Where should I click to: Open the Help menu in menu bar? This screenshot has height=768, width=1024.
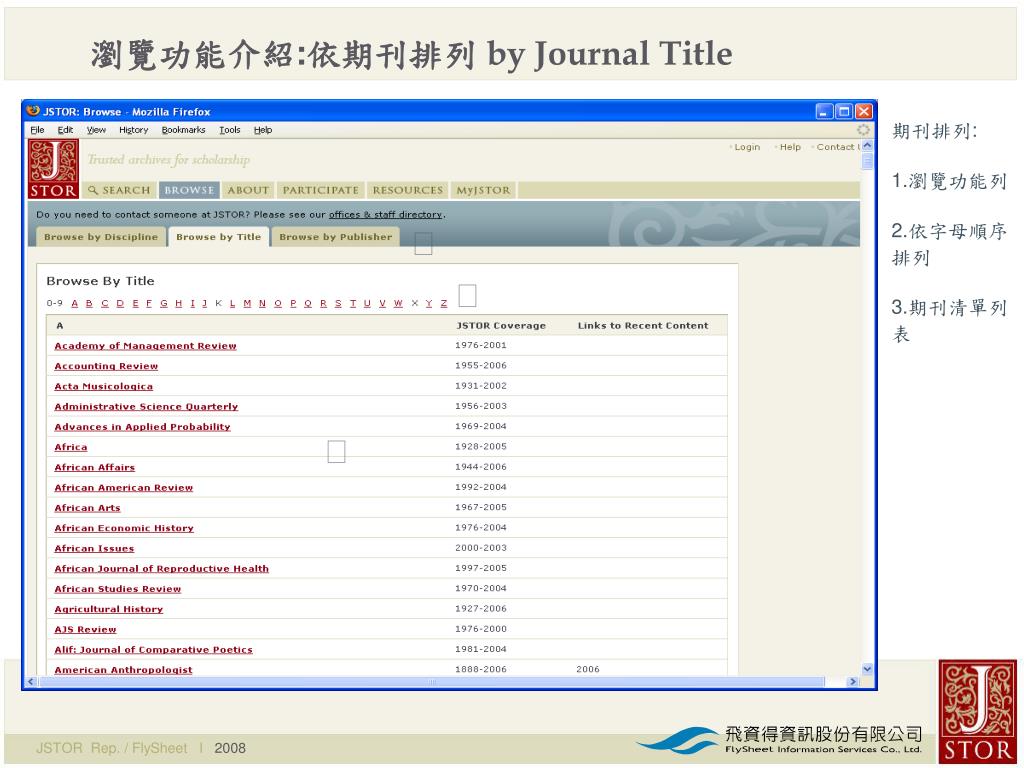(263, 130)
